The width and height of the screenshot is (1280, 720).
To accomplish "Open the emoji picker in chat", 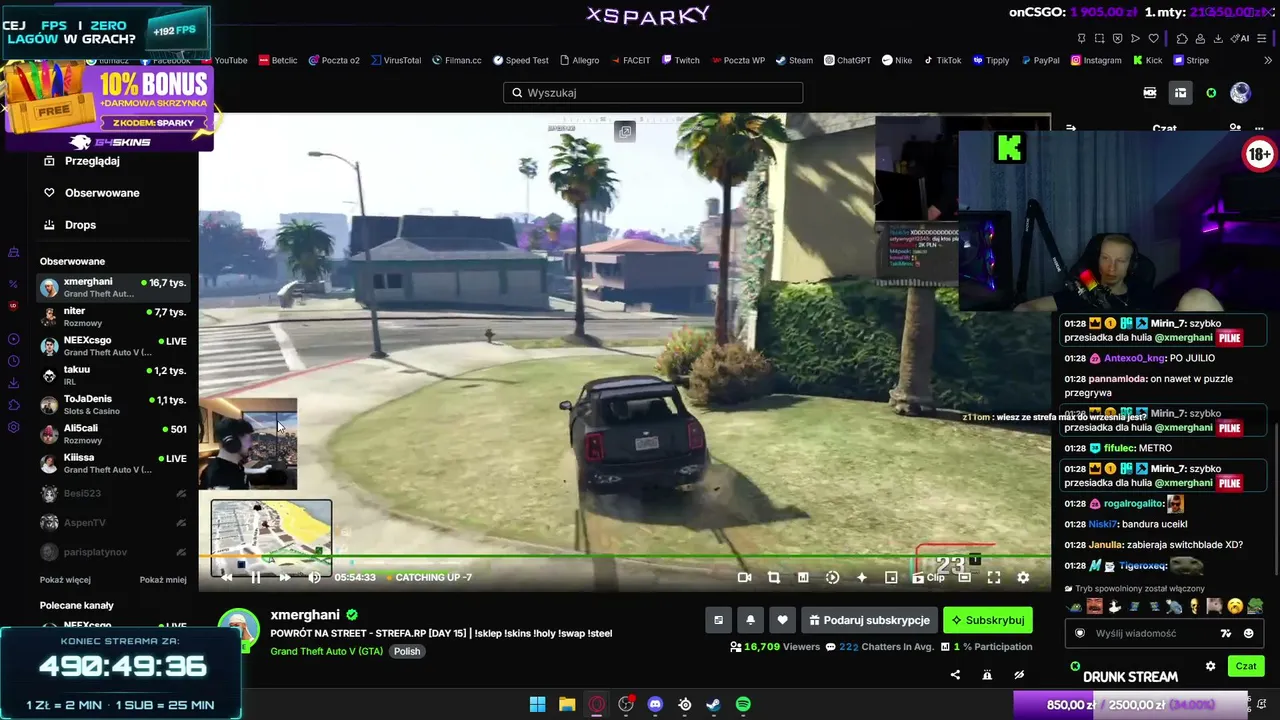I will [x=1248, y=633].
